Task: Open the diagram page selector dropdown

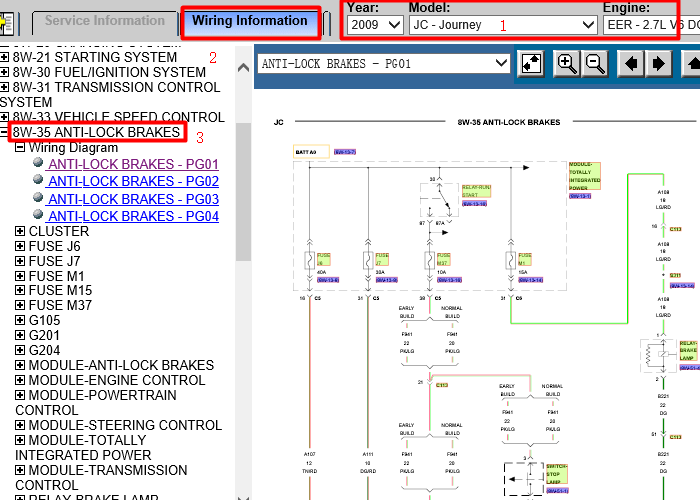Action: (x=383, y=64)
